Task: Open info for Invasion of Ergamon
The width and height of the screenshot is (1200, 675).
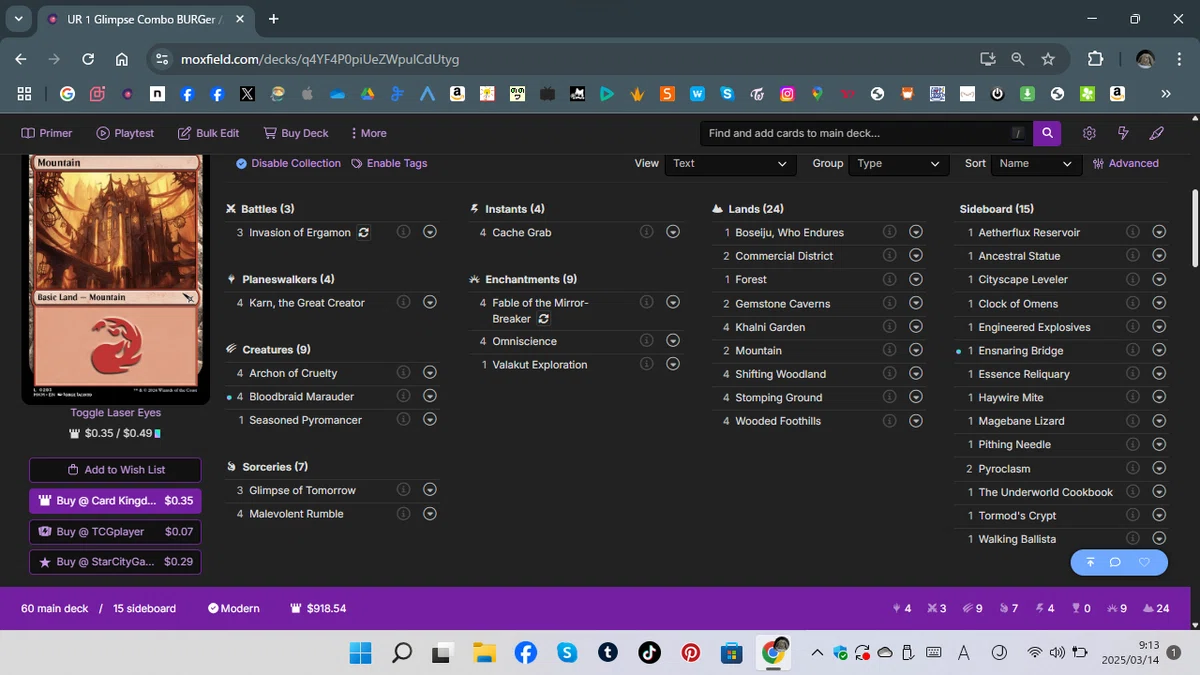Action: pyautogui.click(x=403, y=232)
